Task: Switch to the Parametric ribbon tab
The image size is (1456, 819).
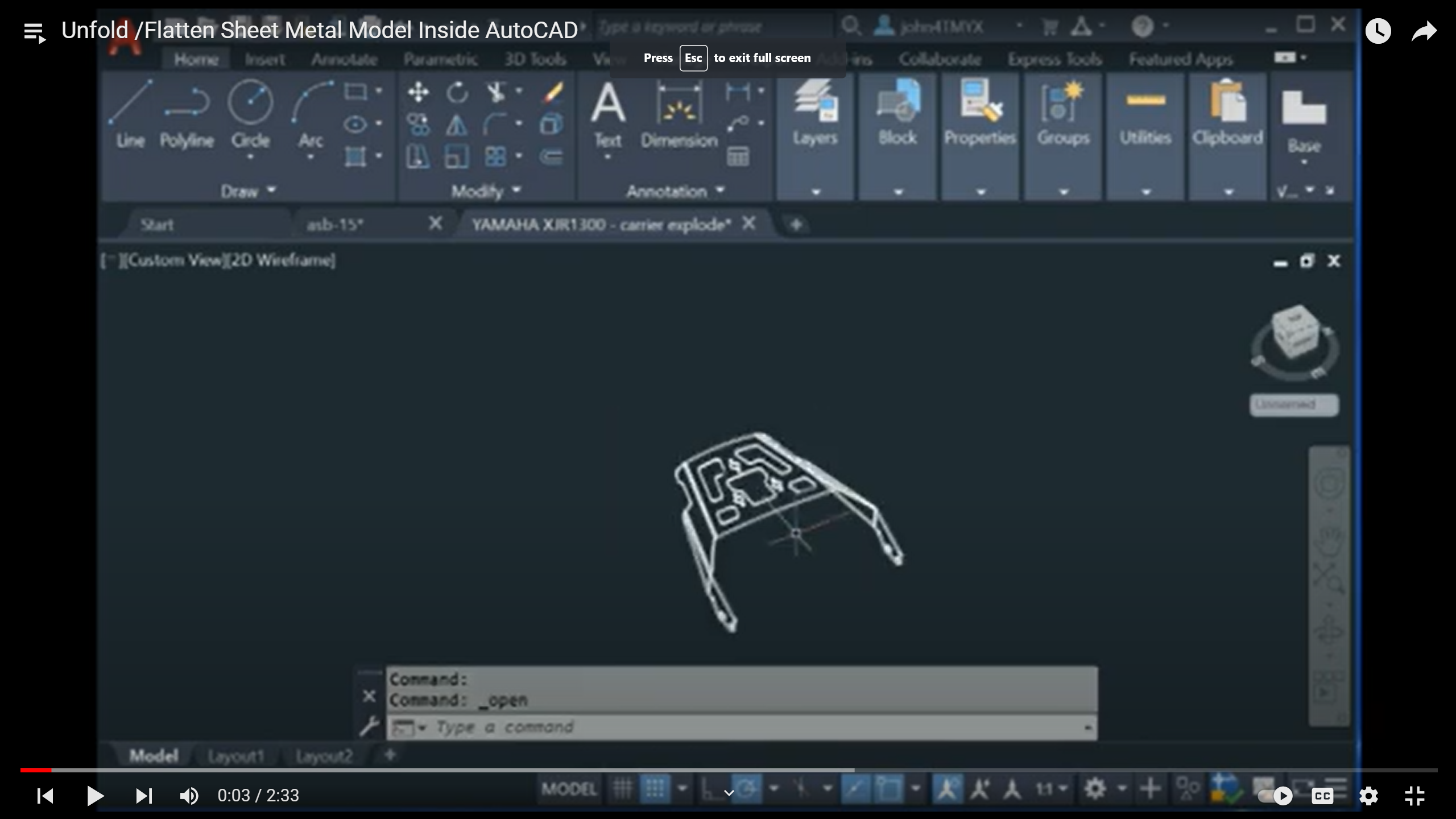Action: (x=440, y=59)
